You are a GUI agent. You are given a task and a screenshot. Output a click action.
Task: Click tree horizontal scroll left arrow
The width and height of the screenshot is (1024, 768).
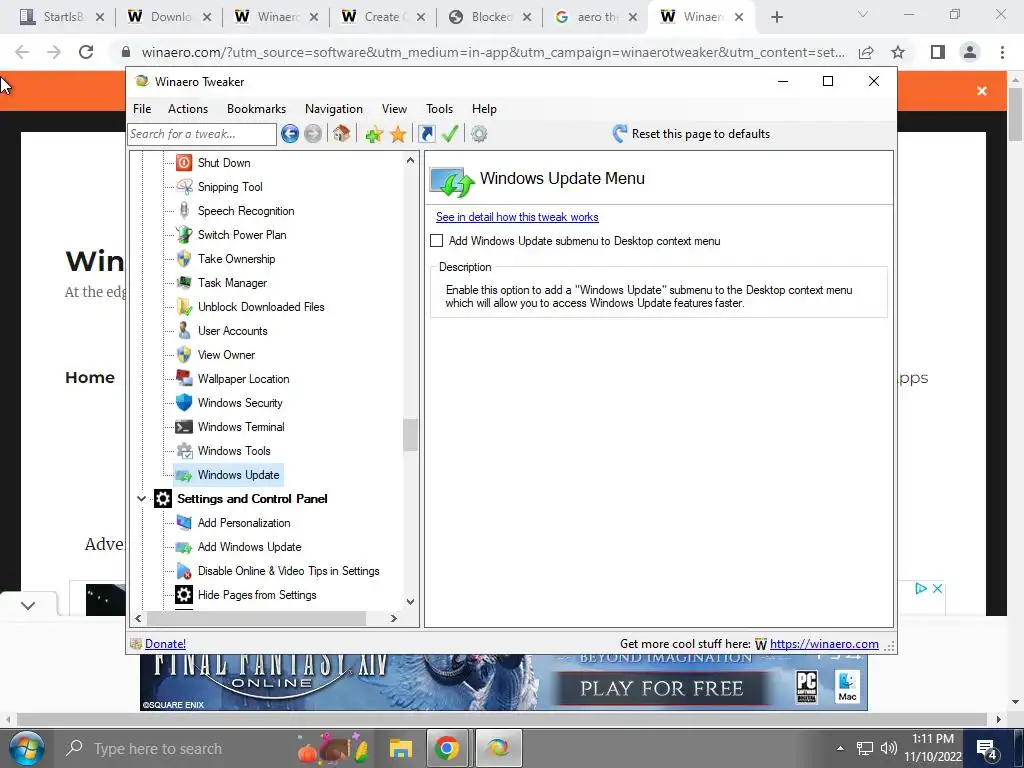click(x=138, y=618)
